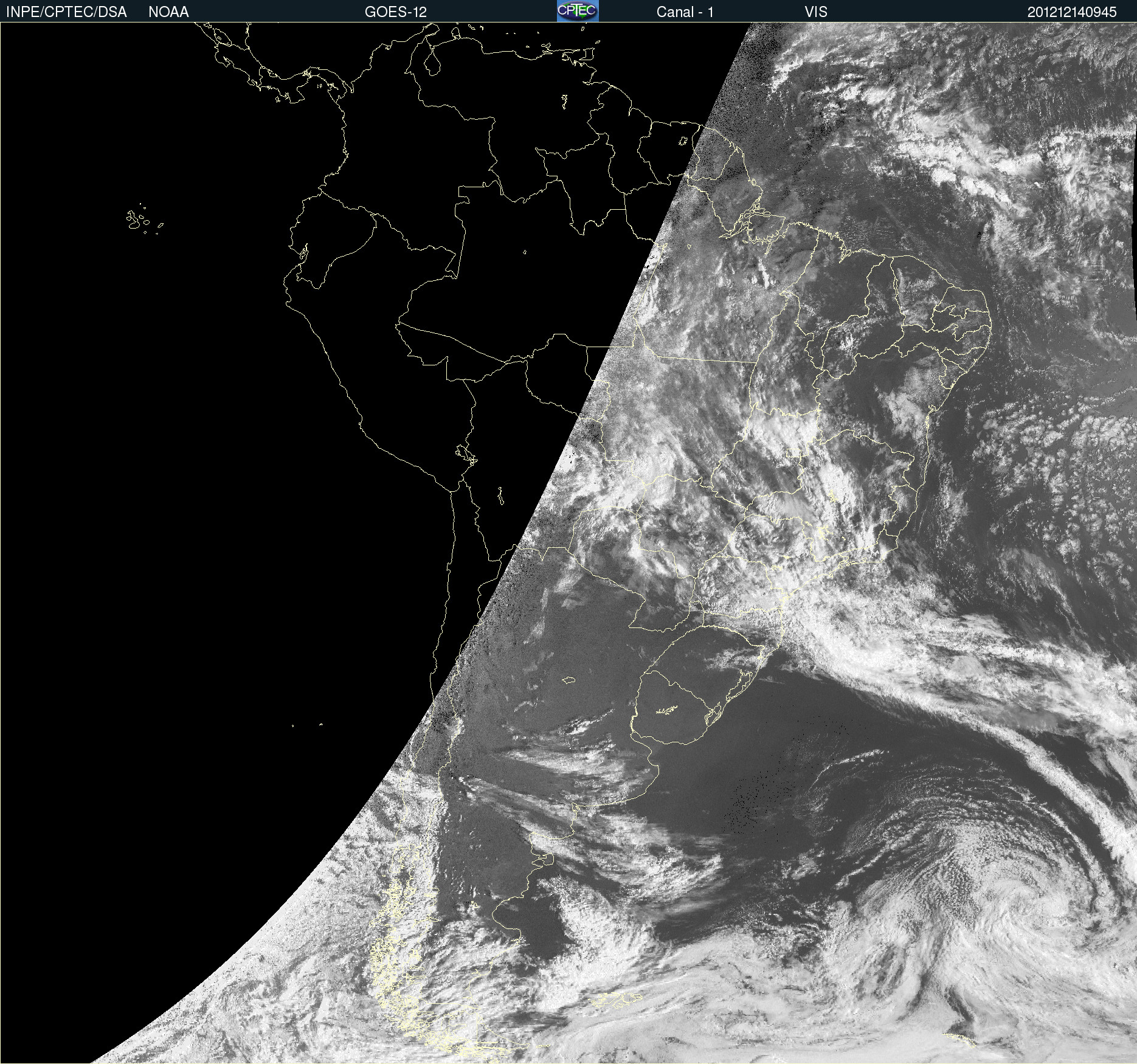Click the 201212140945 timestamp
Viewport: 1137px width, 1064px height.
(1072, 12)
